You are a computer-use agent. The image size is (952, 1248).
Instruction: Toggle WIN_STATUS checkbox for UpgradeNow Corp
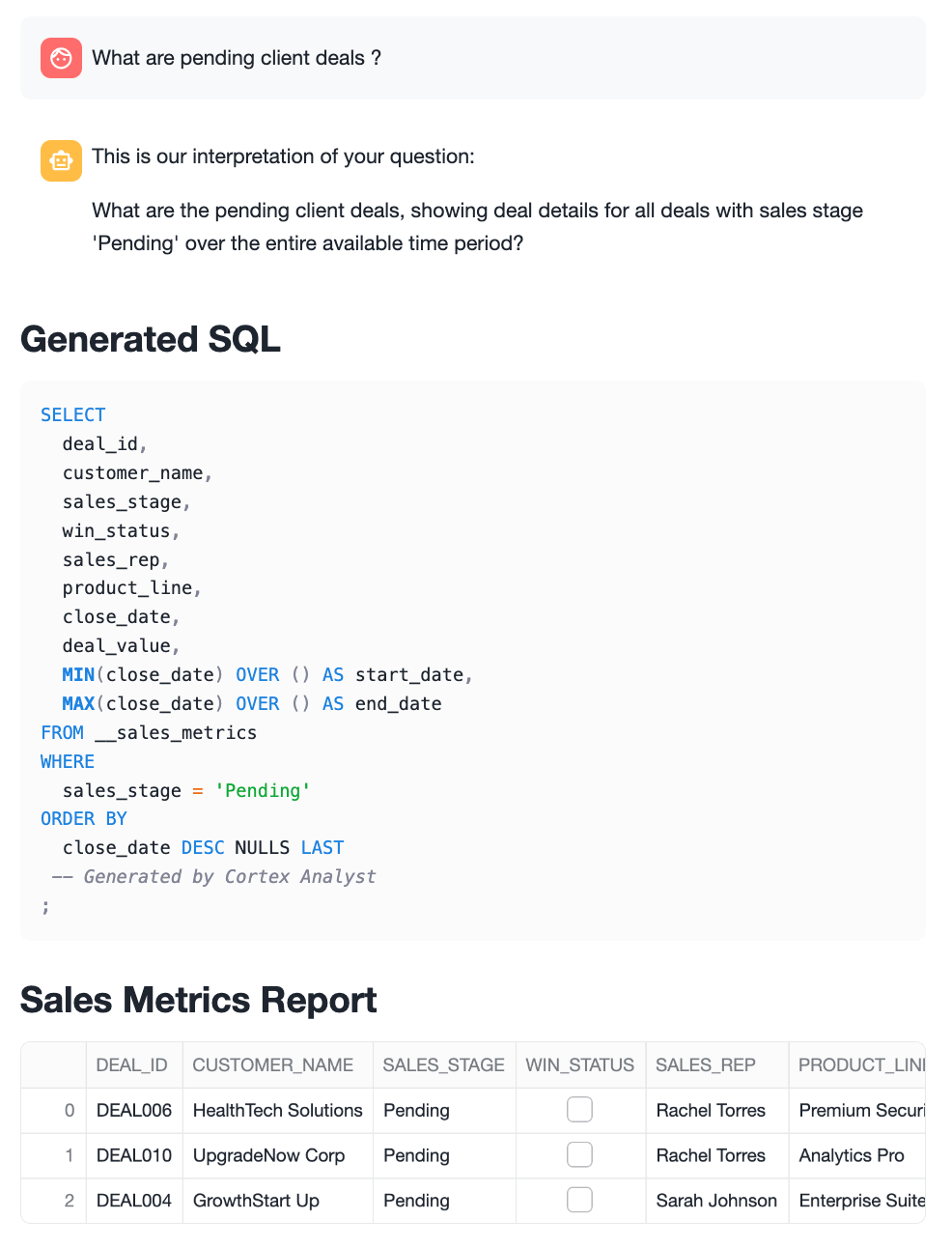pyautogui.click(x=579, y=1155)
